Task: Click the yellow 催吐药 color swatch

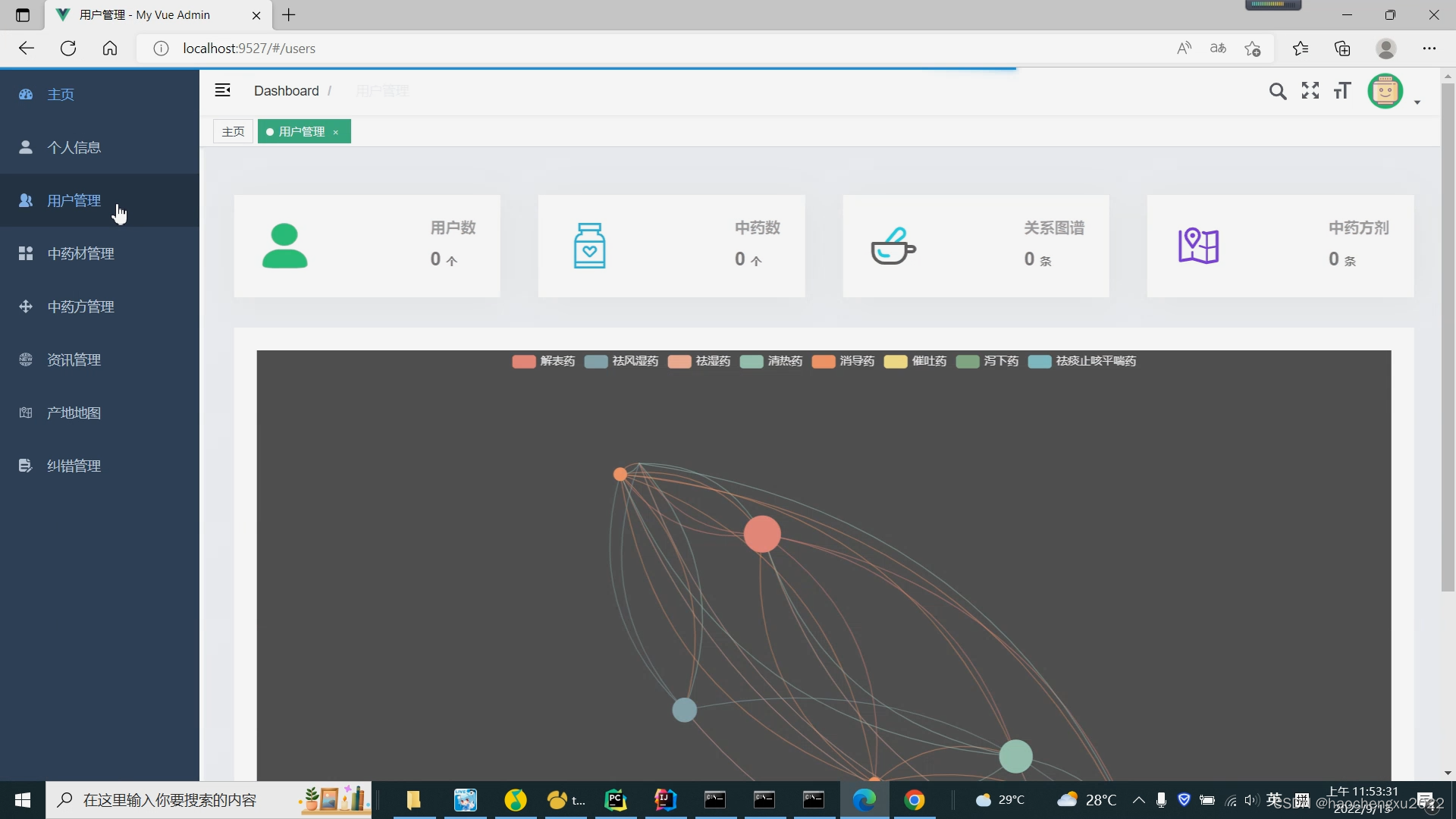Action: 896,362
